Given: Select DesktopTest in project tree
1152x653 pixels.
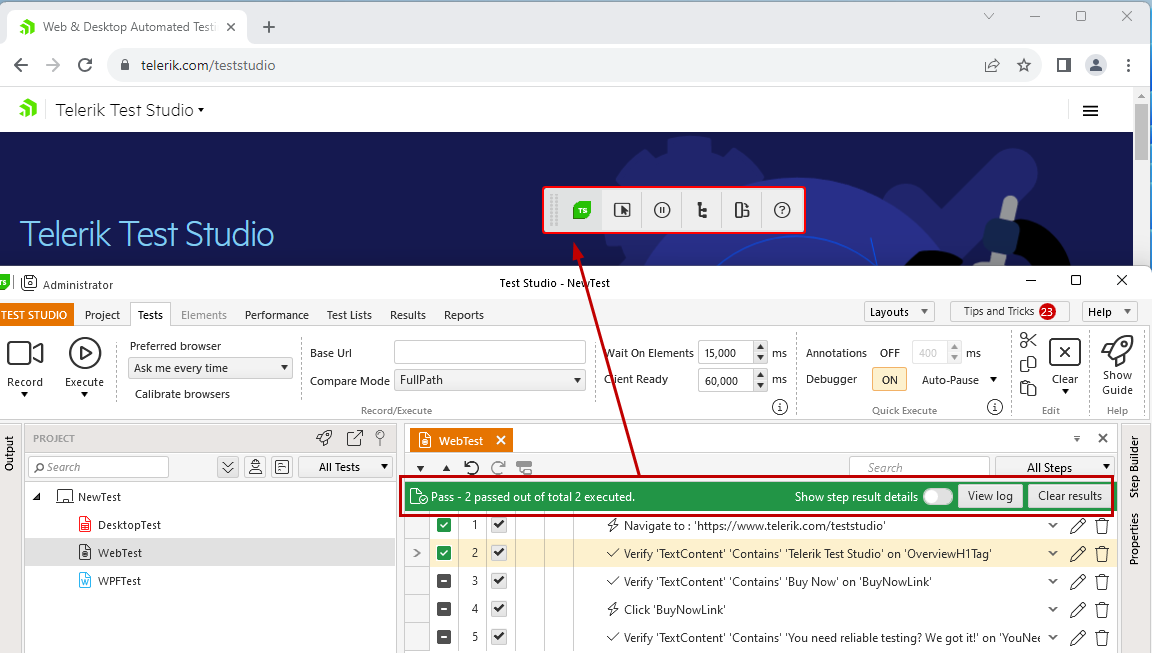Looking at the screenshot, I should (x=129, y=525).
